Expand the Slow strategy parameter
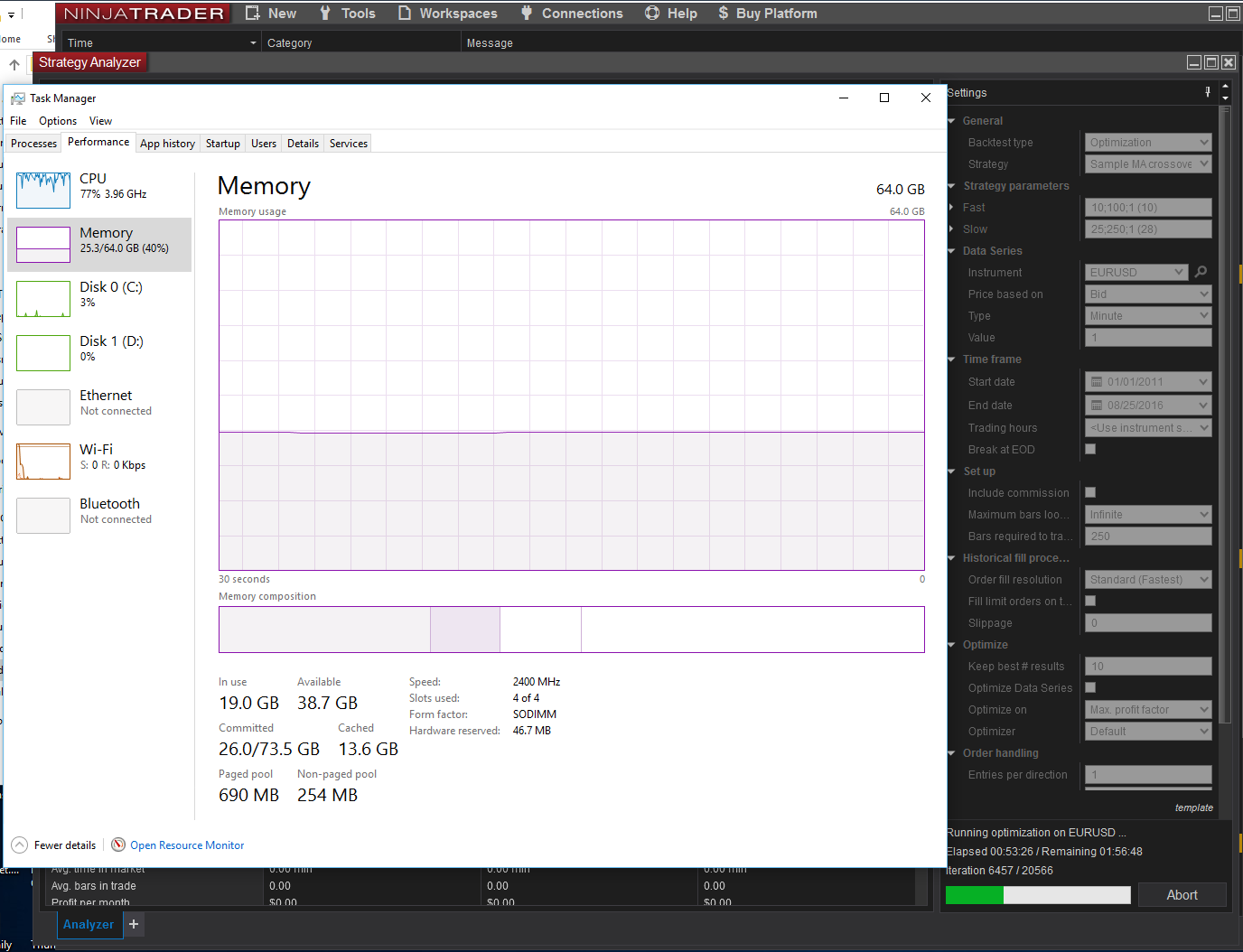The width and height of the screenshot is (1243, 952). click(x=951, y=229)
